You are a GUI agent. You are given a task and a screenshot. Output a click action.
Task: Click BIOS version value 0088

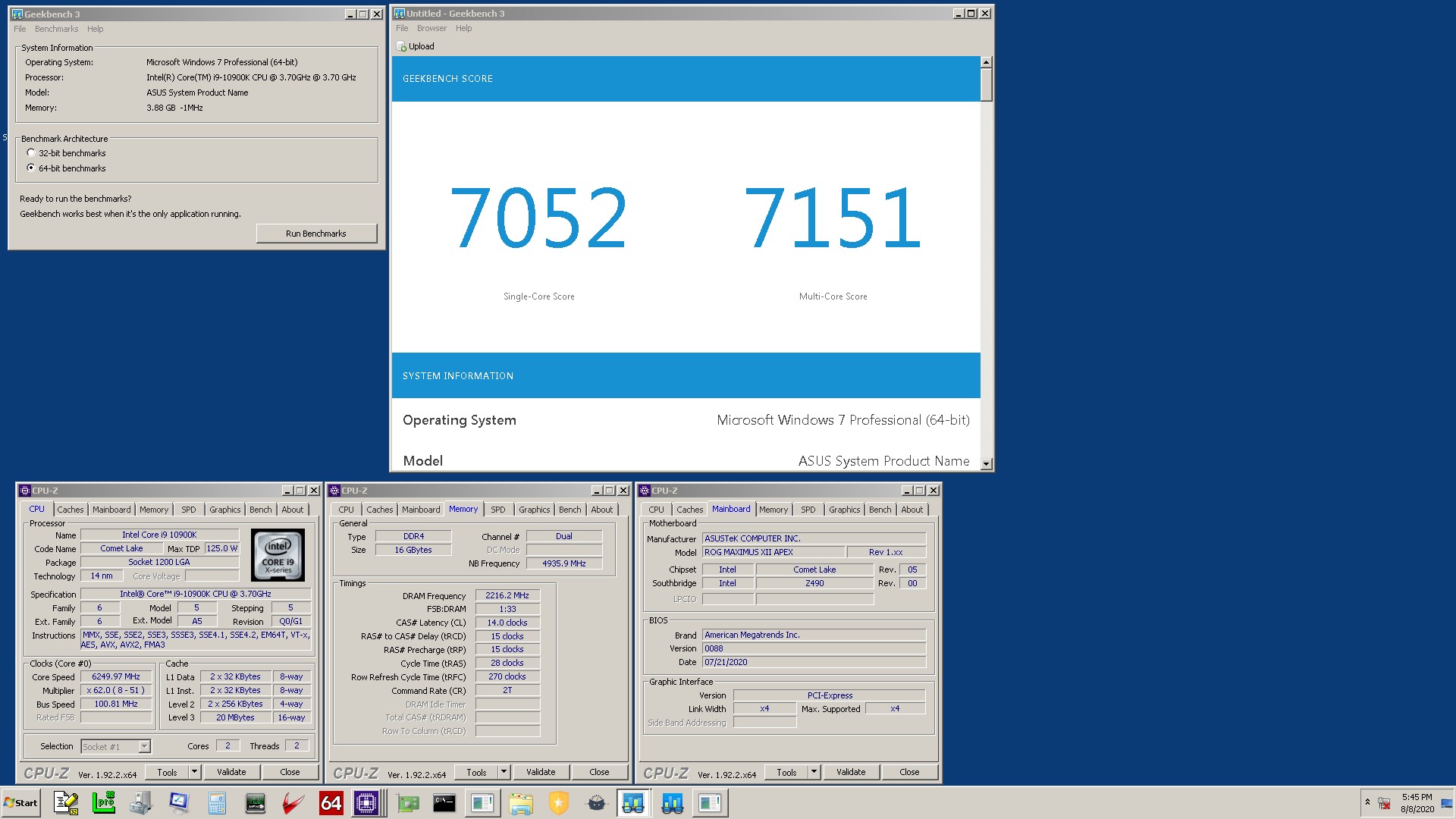(x=814, y=648)
